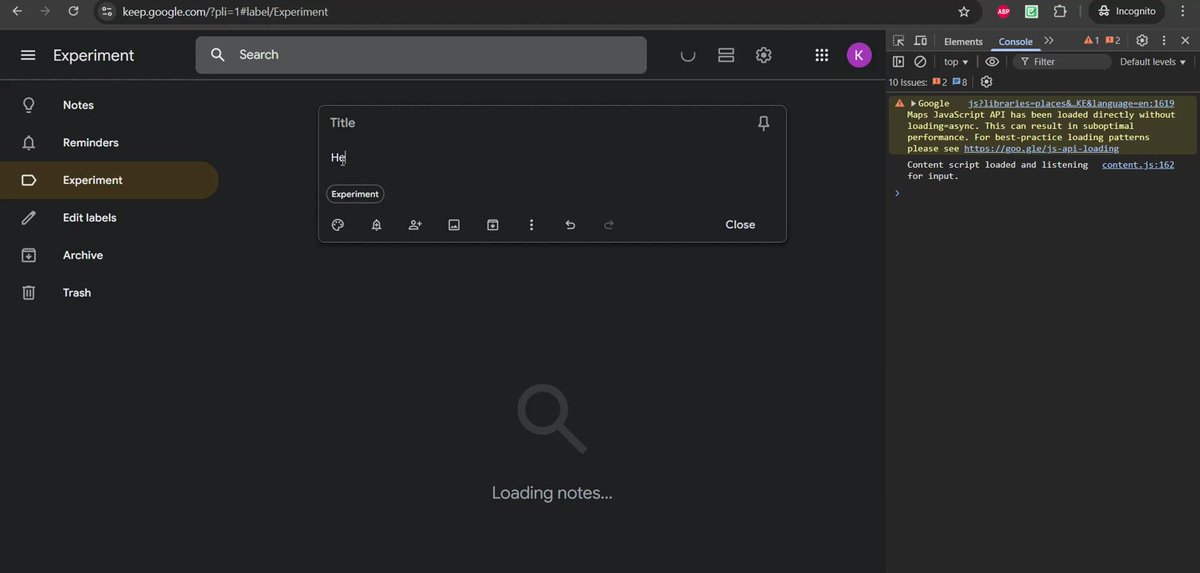This screenshot has width=1200, height=573.
Task: Create a live expression with eye icon
Action: (x=992, y=62)
